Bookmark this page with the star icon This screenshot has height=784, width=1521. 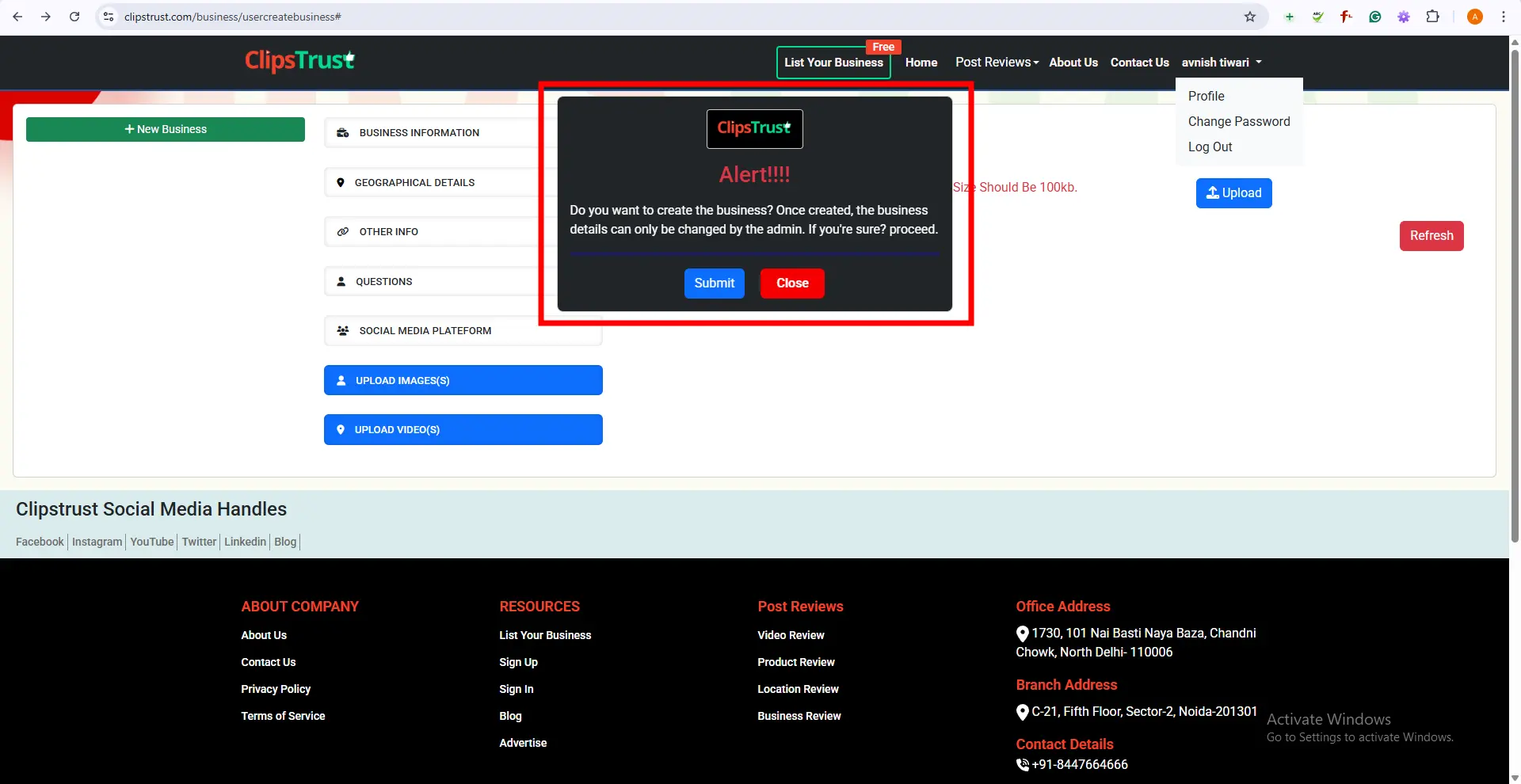coord(1250,17)
